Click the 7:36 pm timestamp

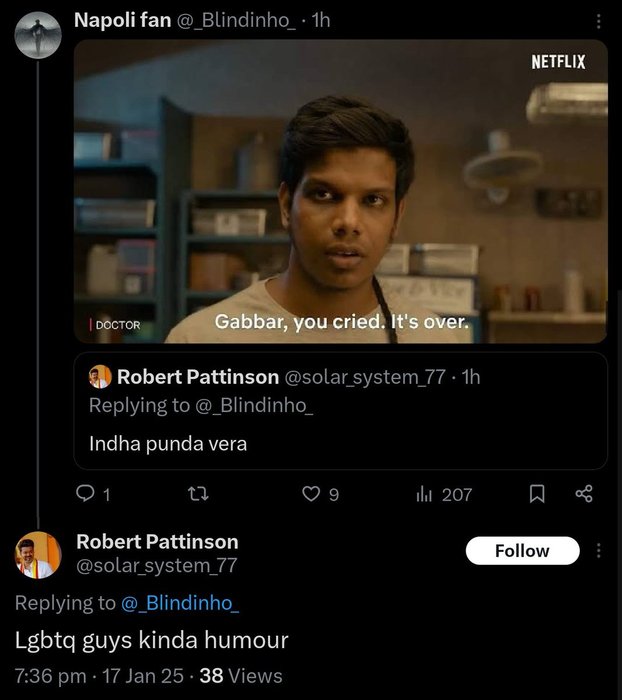(50, 676)
